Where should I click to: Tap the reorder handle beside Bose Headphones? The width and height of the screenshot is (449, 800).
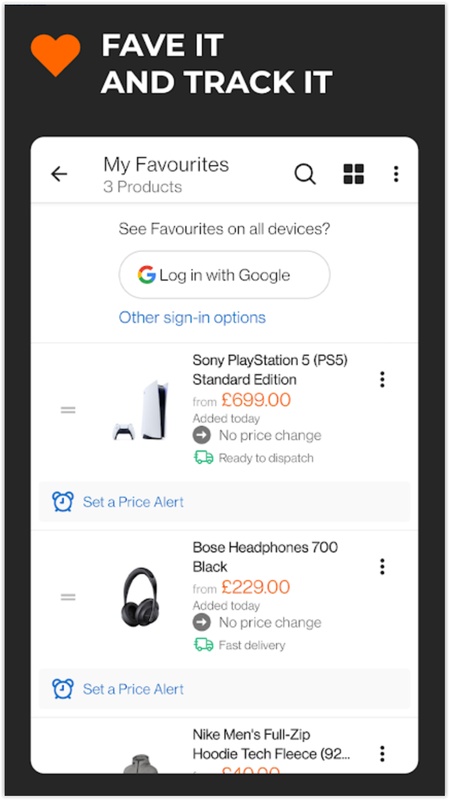tap(68, 597)
